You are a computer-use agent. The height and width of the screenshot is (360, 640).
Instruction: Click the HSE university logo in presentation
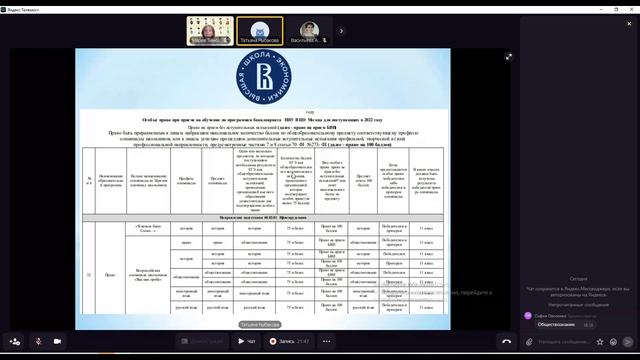(264, 77)
